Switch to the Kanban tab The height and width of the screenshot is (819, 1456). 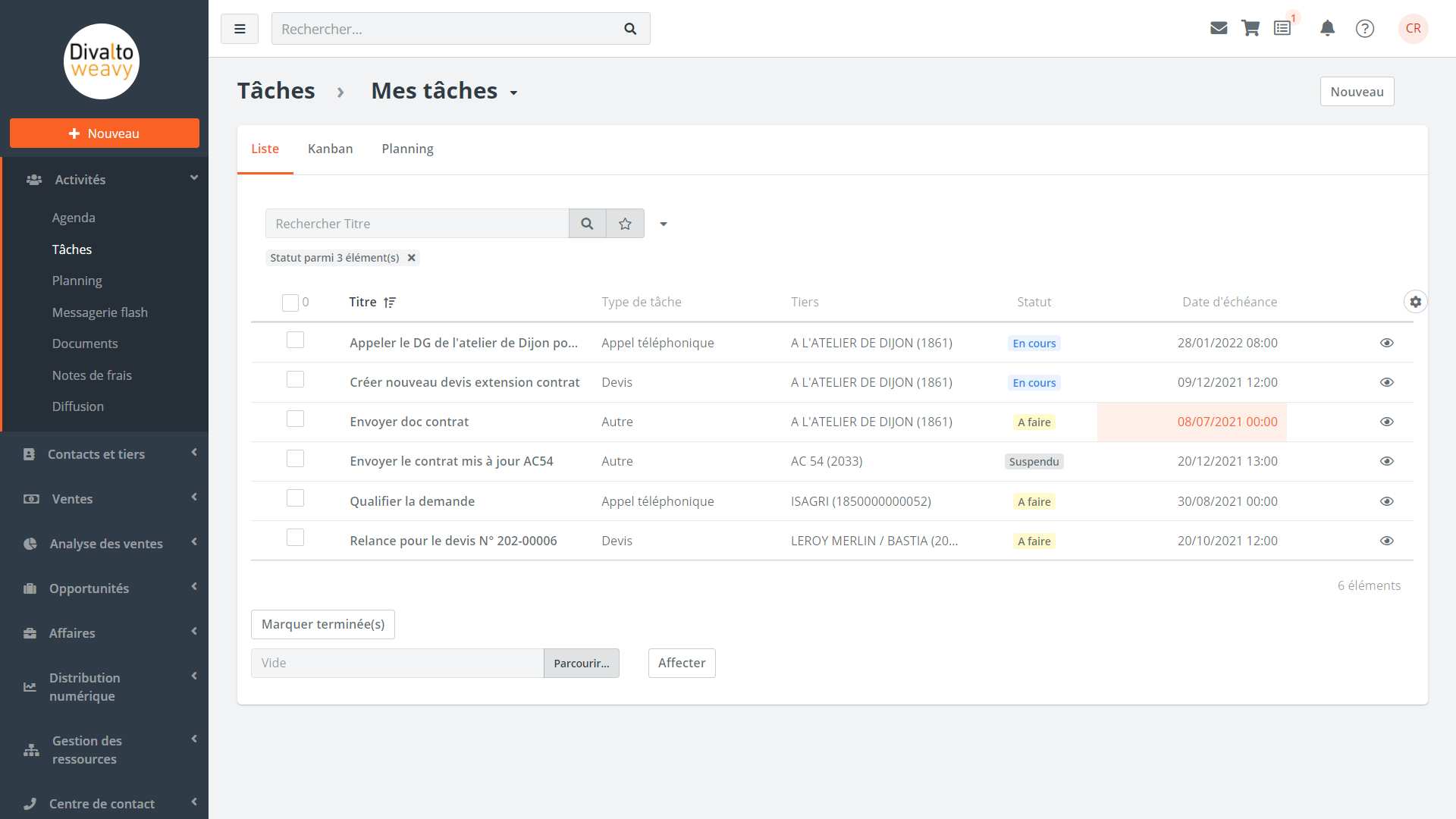pos(330,149)
